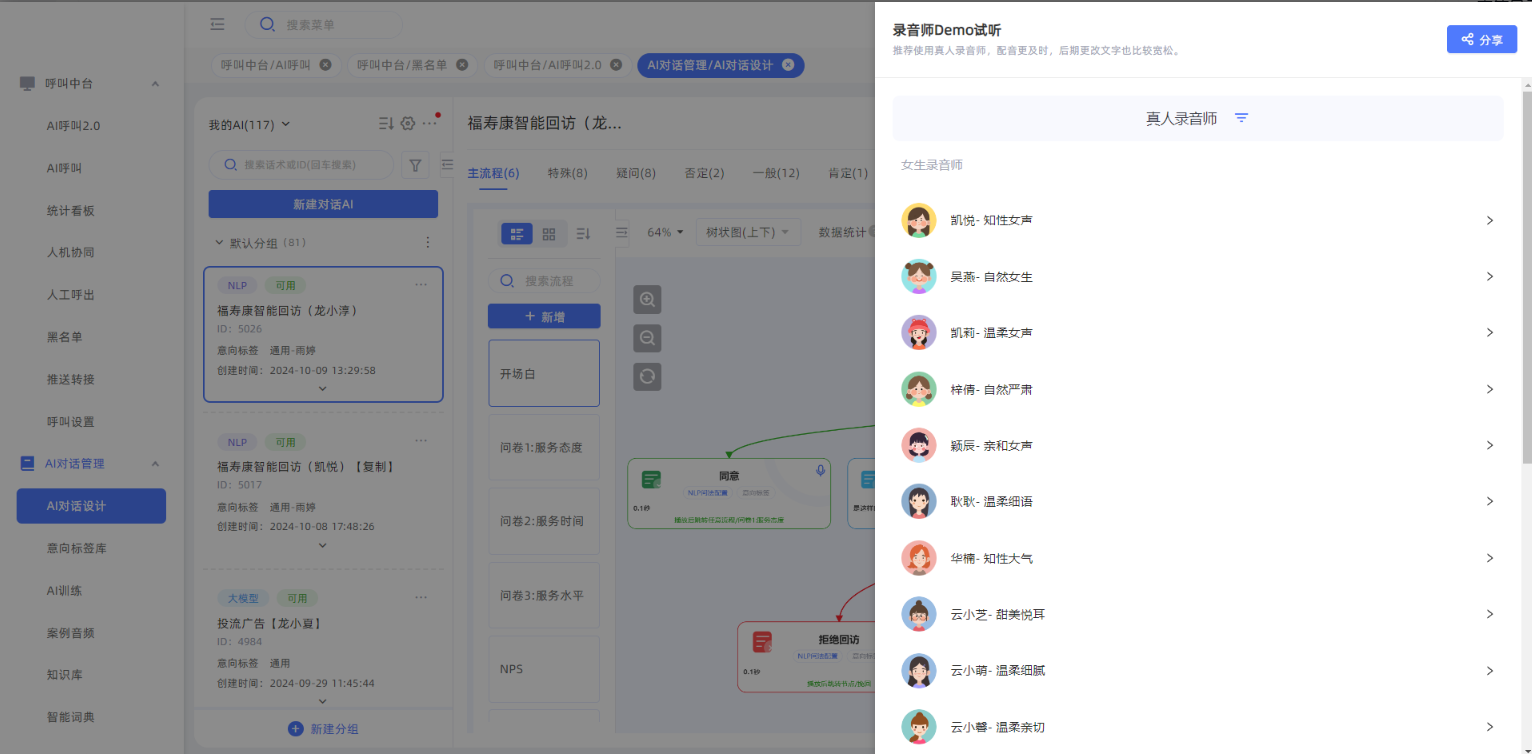Click the 新建对话AI button
This screenshot has width=1532, height=754.
click(322, 204)
